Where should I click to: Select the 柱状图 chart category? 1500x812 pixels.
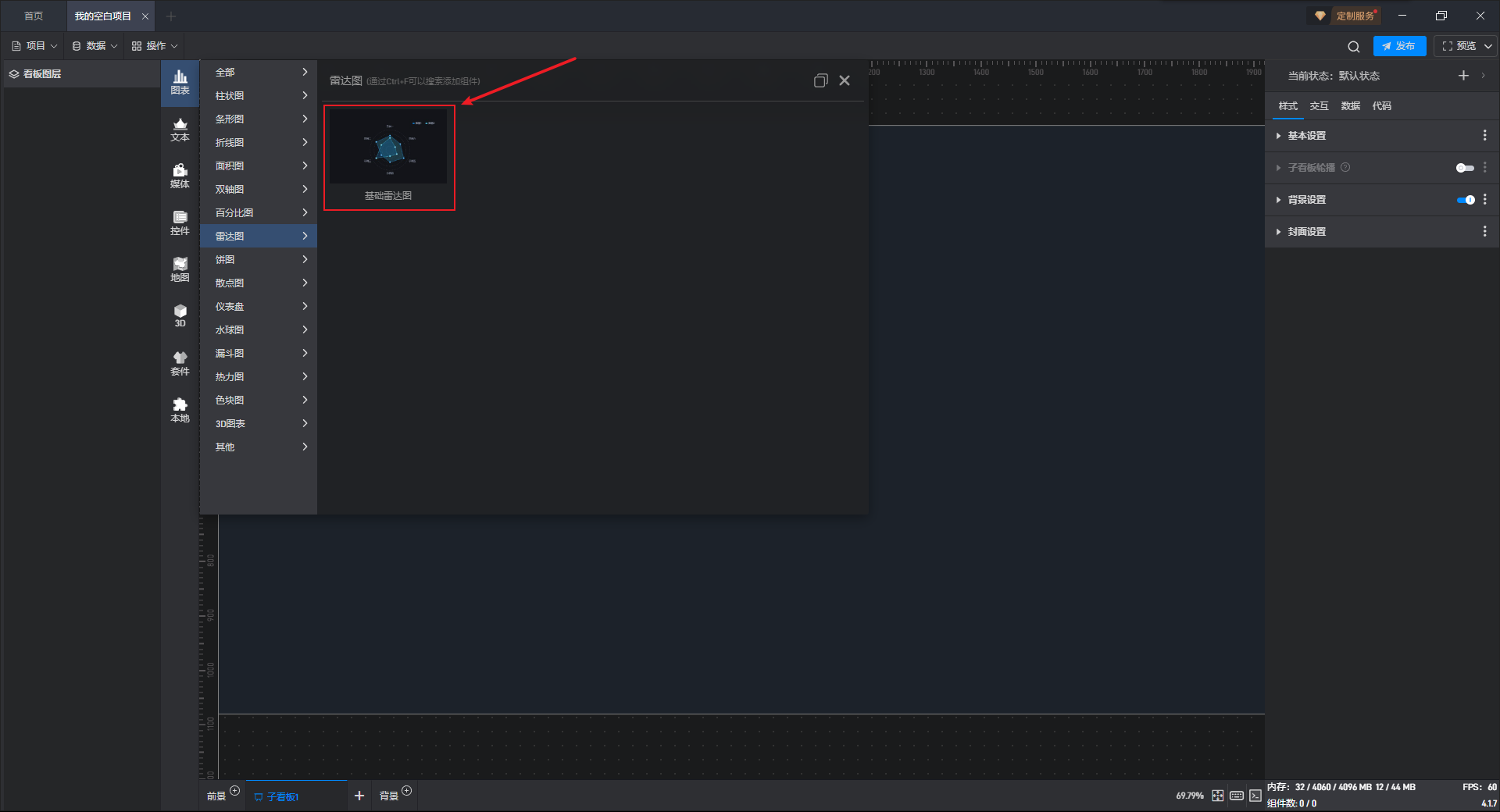259,95
